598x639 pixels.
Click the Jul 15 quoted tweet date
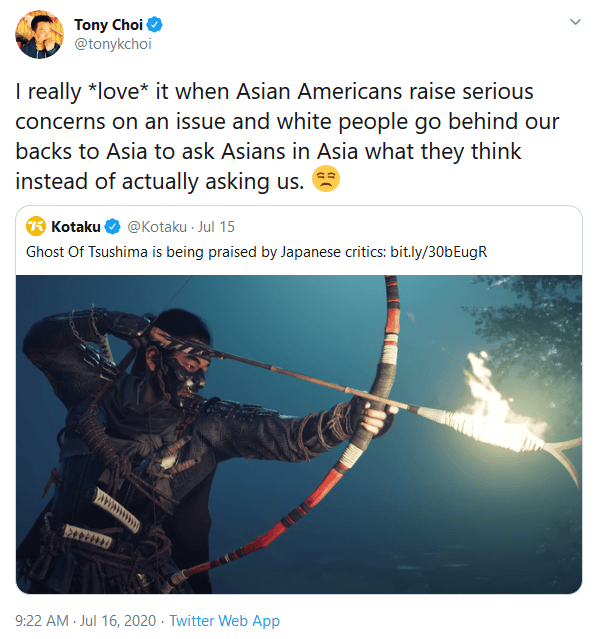(216, 227)
